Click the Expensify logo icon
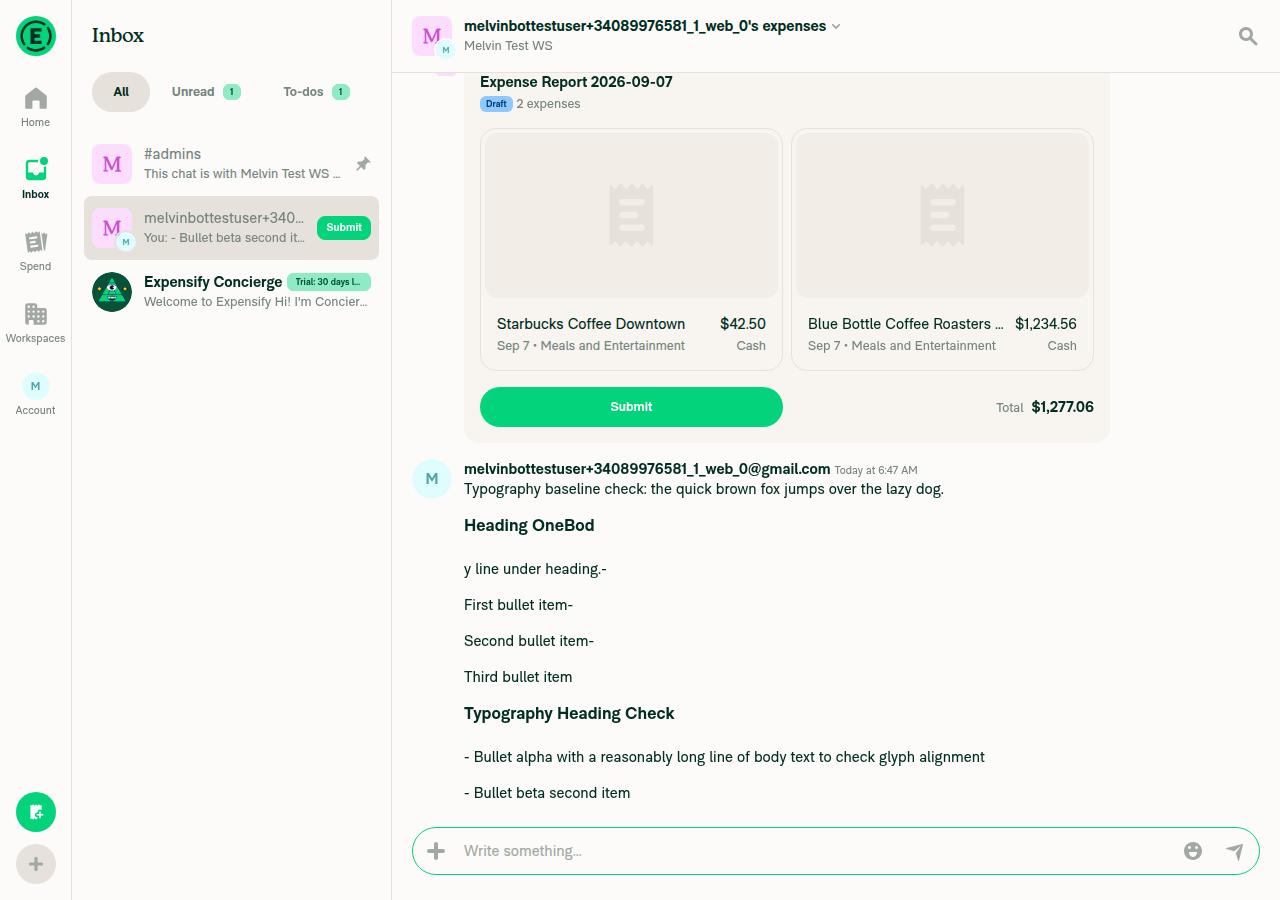 pos(36,36)
